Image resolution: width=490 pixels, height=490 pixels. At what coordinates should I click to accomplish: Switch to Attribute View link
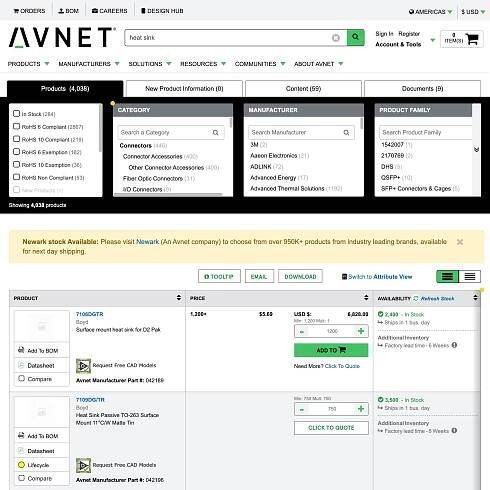(x=377, y=277)
